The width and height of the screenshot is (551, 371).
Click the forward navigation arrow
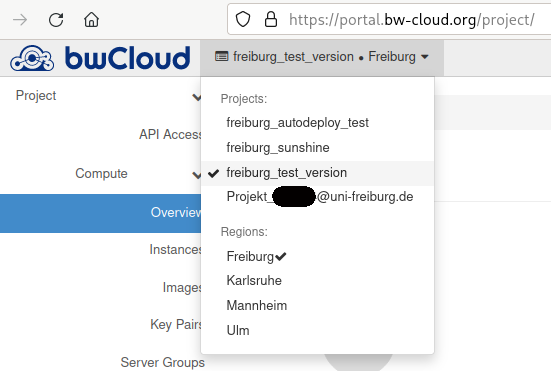click(x=20, y=20)
